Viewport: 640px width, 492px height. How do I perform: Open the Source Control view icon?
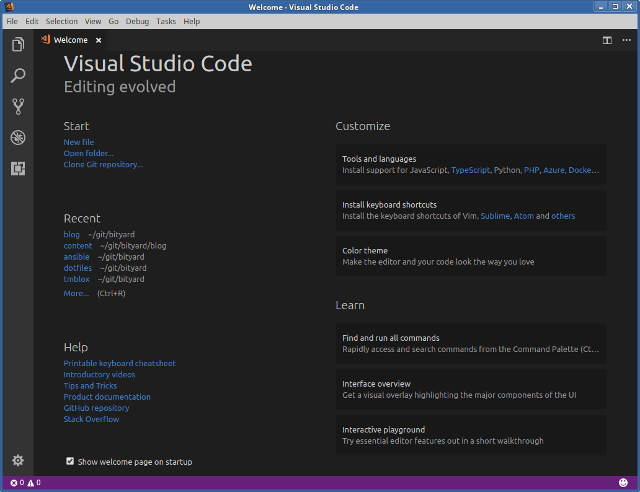tap(17, 106)
